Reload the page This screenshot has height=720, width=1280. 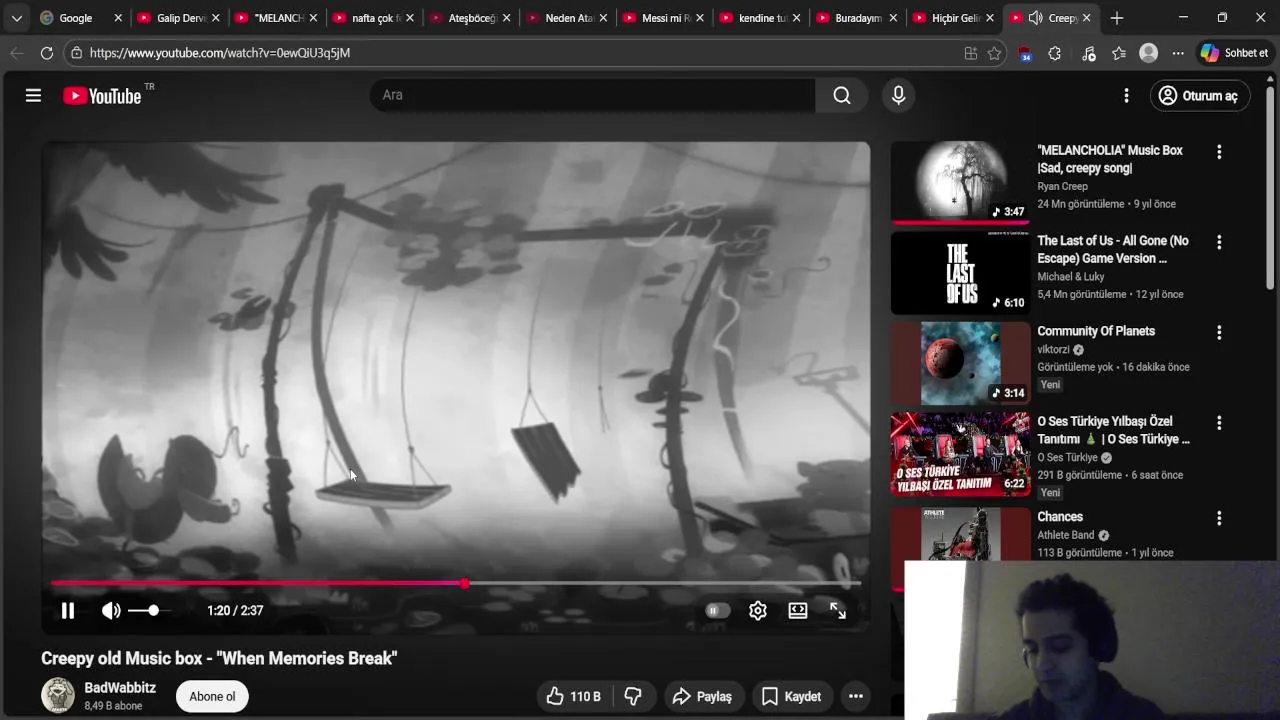pyautogui.click(x=47, y=53)
